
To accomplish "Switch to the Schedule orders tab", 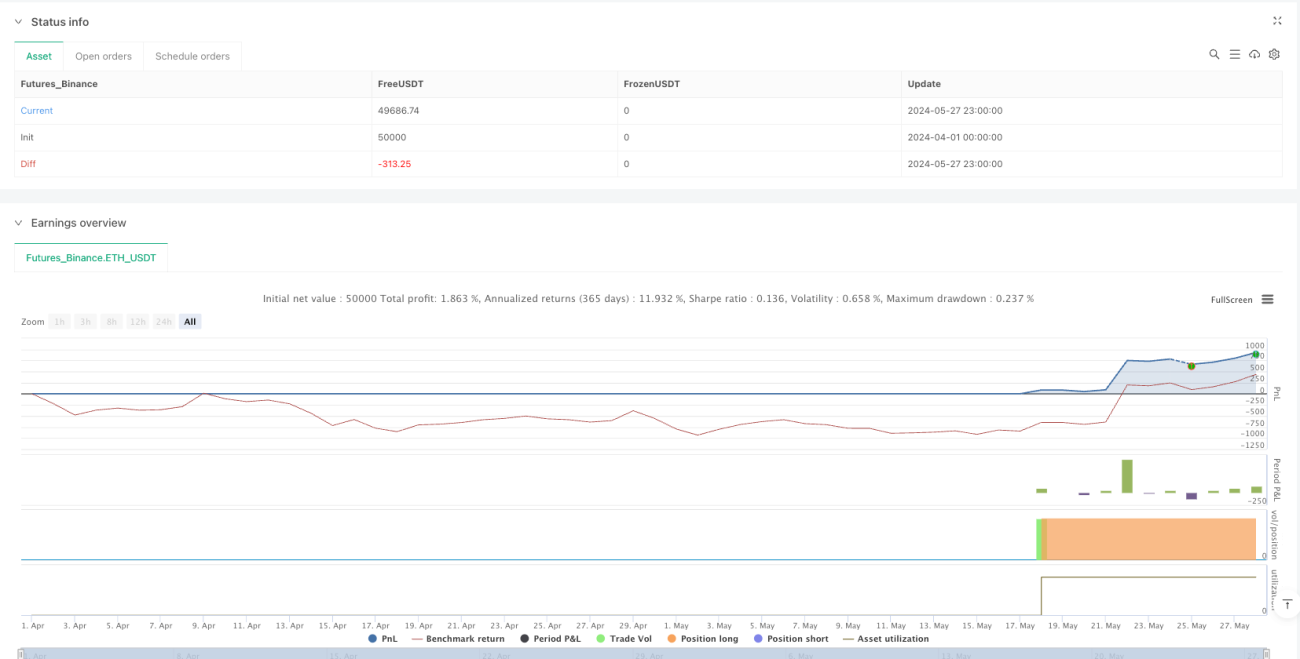I will click(x=192, y=56).
